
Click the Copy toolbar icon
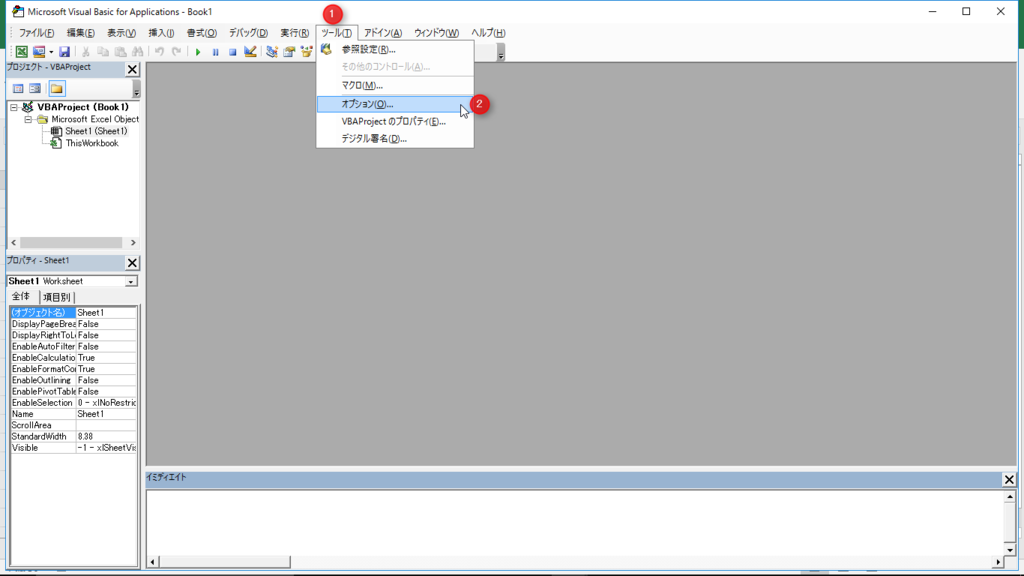point(103,52)
